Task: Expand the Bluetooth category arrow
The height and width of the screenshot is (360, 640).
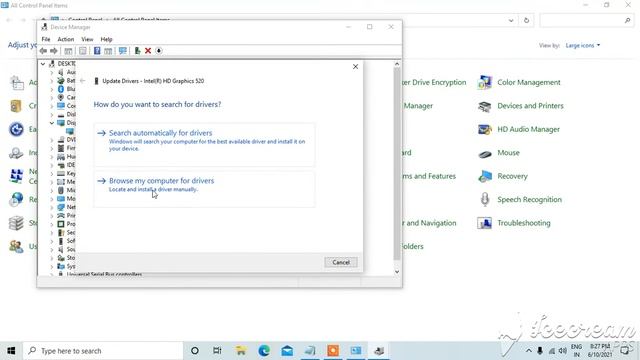Action: coord(51,89)
